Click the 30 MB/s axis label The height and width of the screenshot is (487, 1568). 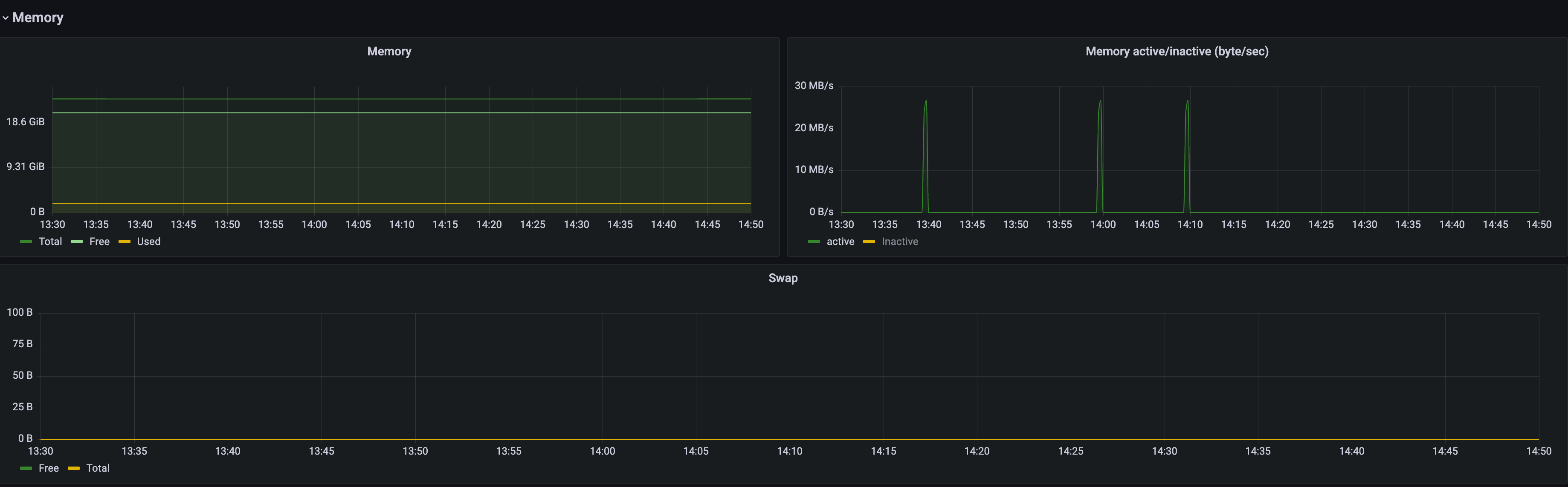(814, 86)
